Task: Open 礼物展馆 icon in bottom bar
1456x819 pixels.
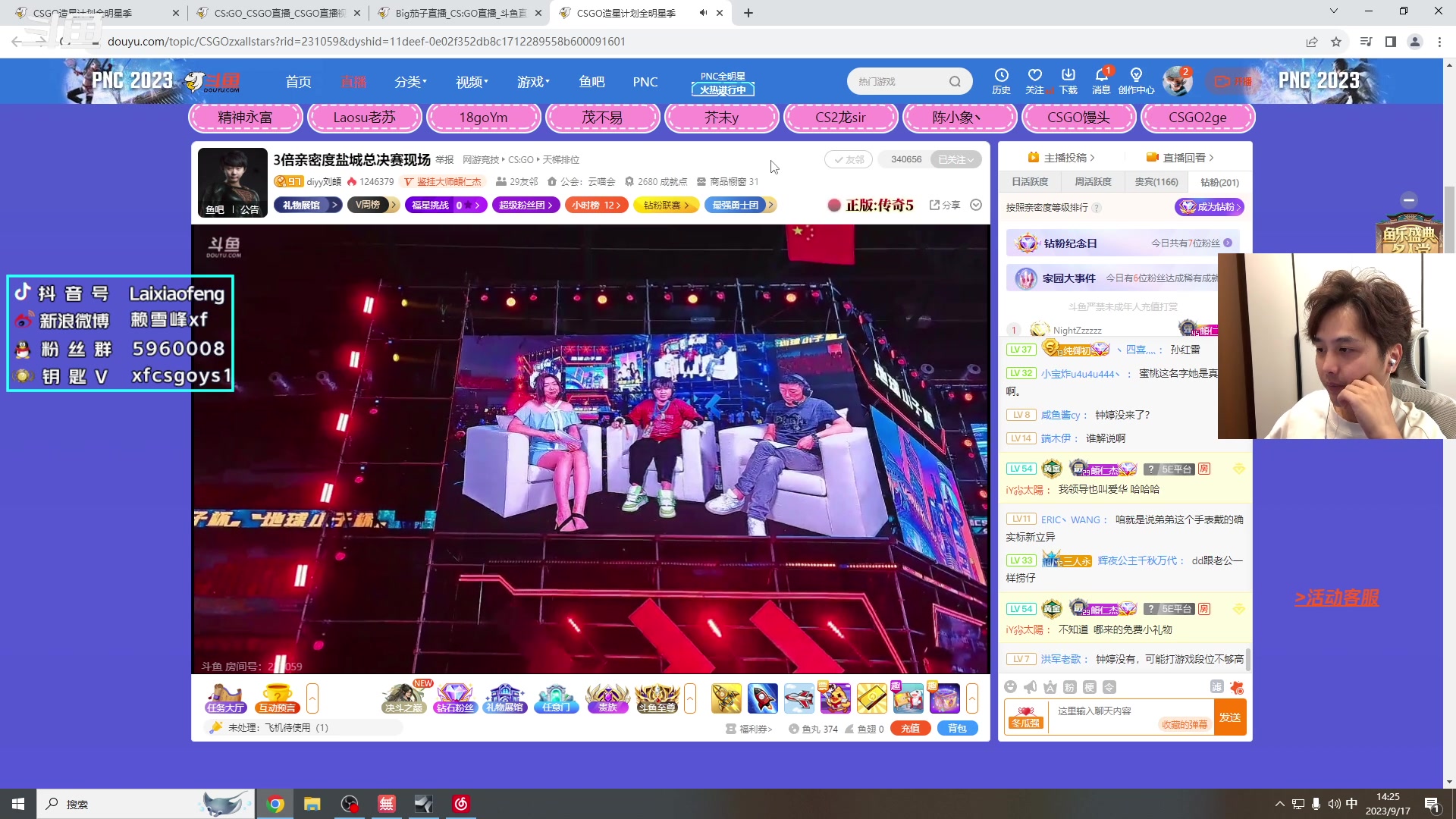Action: coord(505,698)
